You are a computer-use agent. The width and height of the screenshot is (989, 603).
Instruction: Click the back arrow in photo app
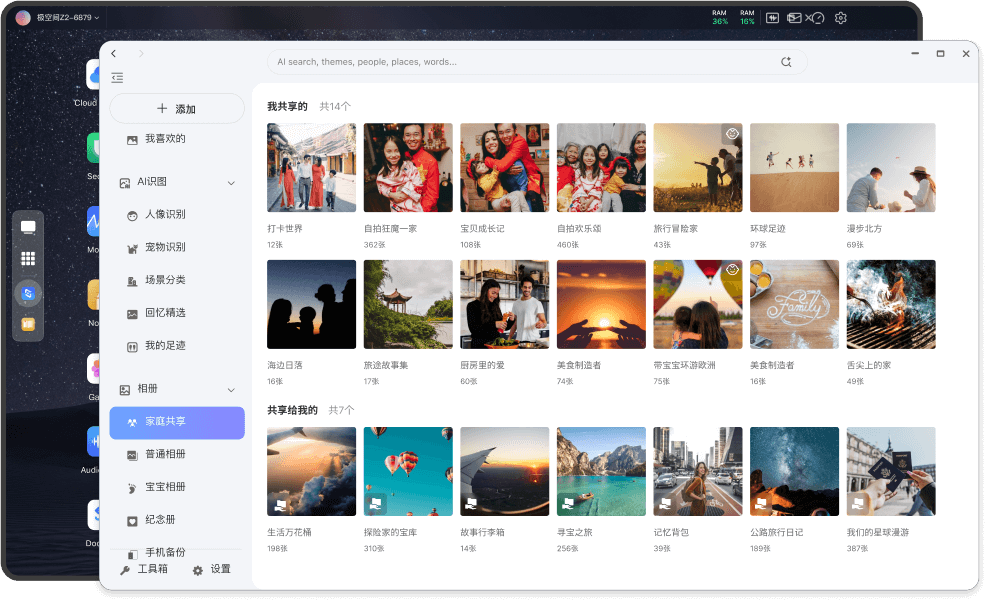click(114, 53)
